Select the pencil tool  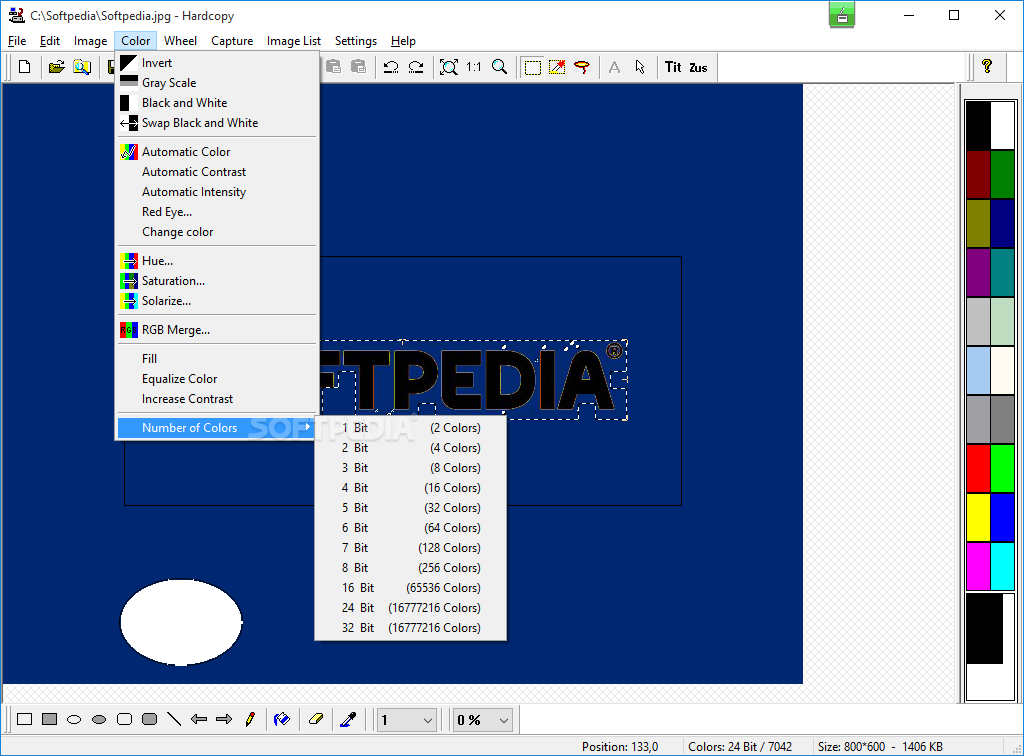click(249, 719)
